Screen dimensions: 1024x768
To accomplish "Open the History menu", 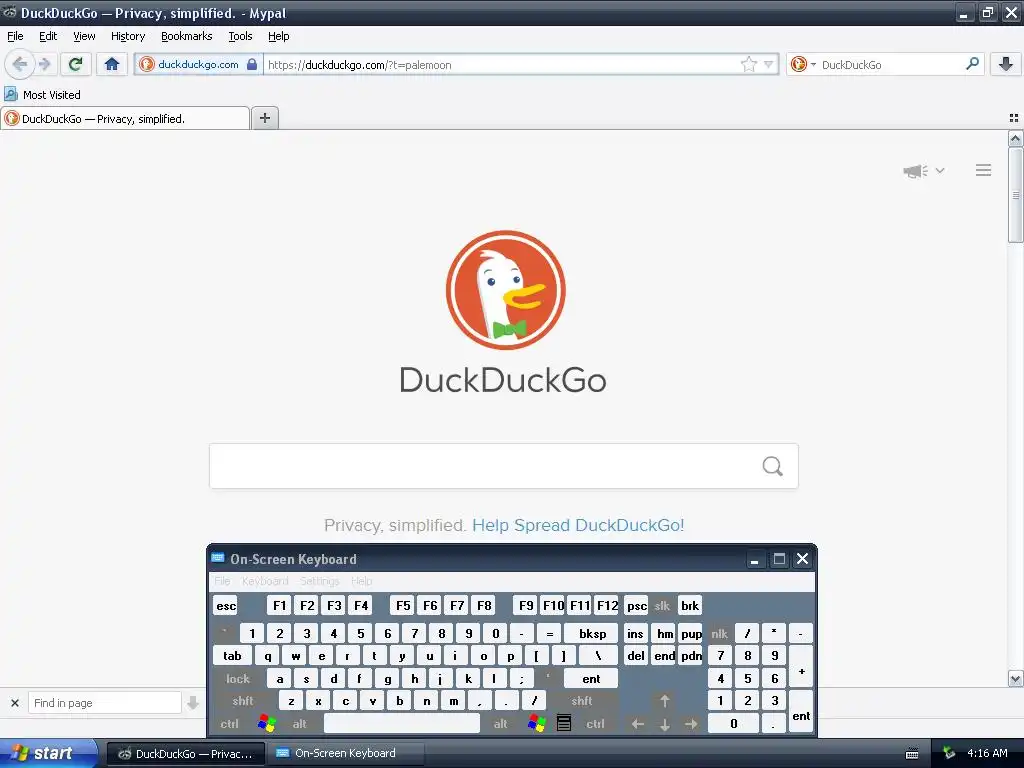I will click(x=128, y=36).
